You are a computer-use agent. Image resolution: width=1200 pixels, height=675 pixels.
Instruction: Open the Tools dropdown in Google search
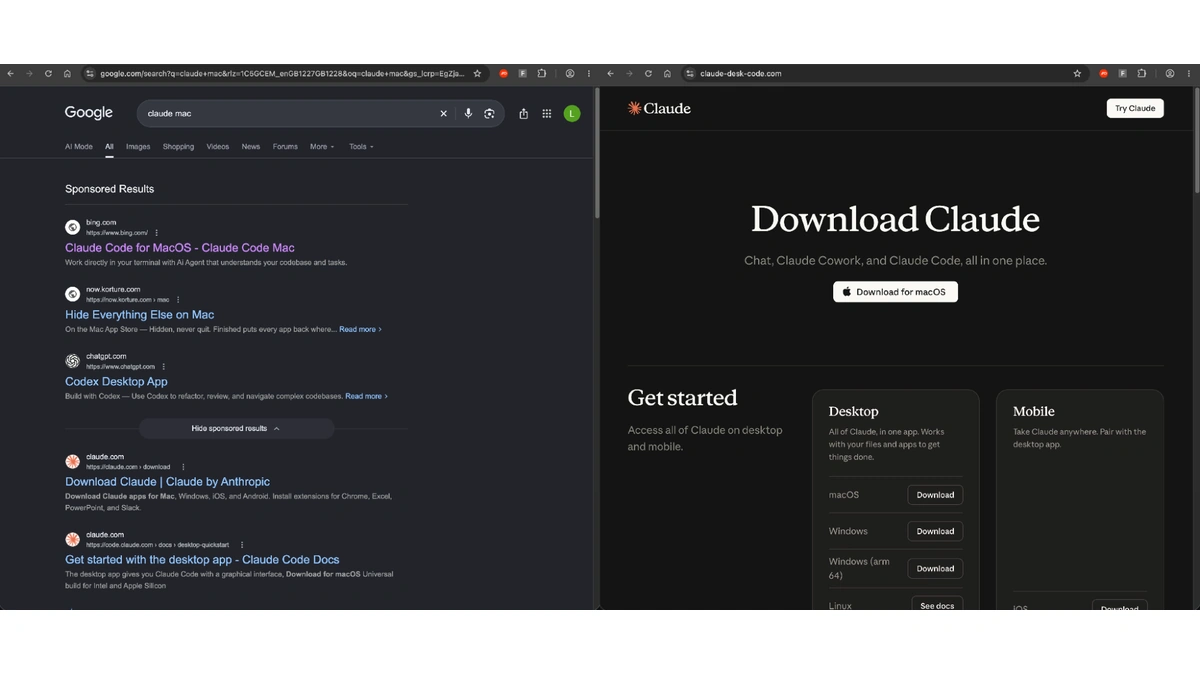(x=361, y=147)
